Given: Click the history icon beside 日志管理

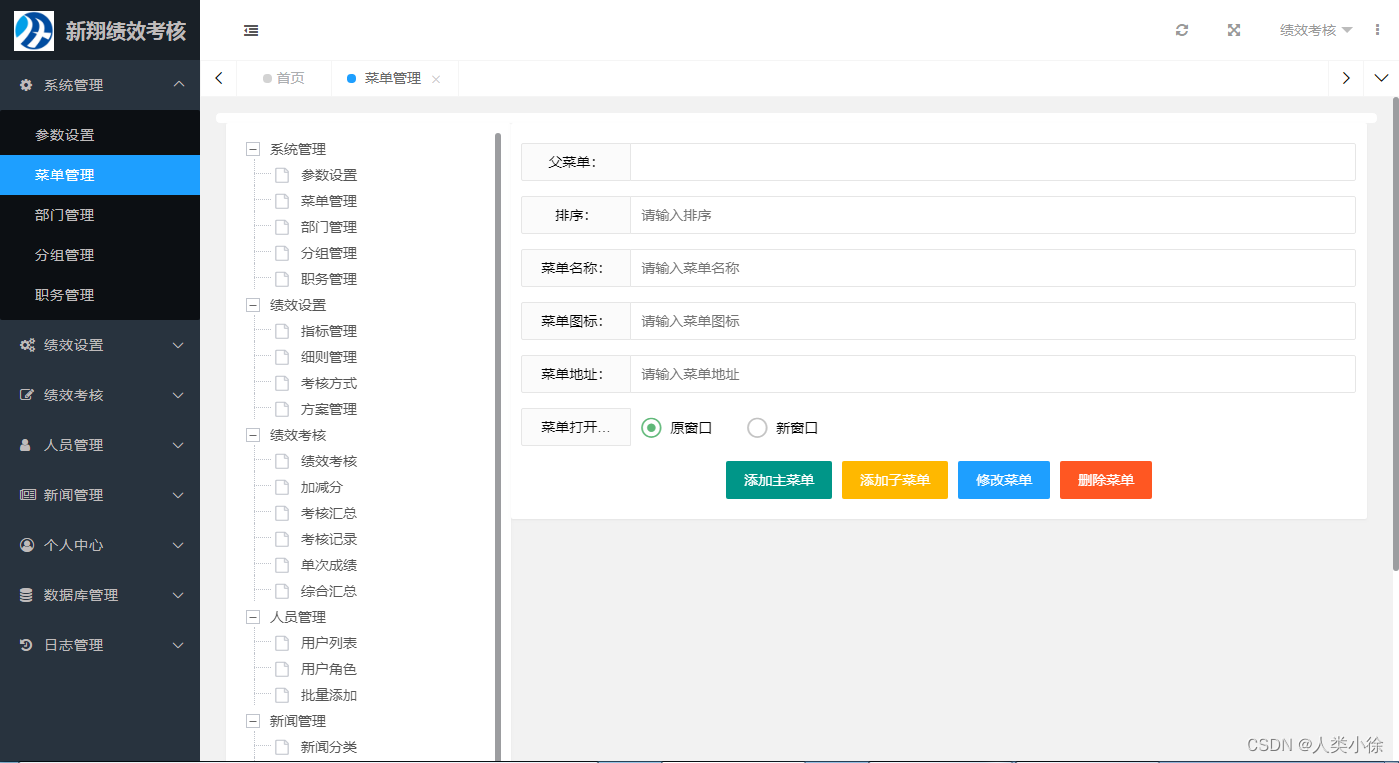Looking at the screenshot, I should click(27, 645).
